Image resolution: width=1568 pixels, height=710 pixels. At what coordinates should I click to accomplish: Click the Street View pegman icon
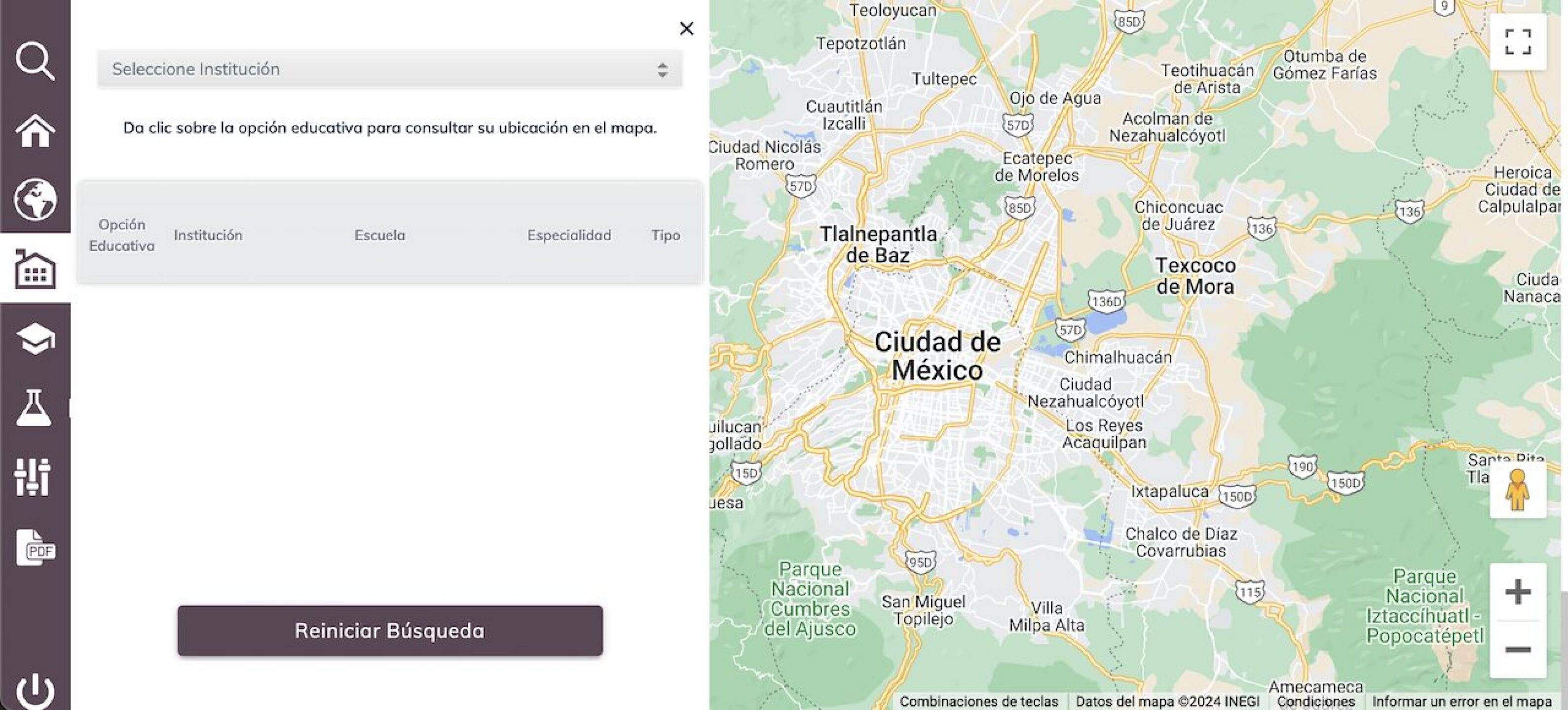[1518, 490]
